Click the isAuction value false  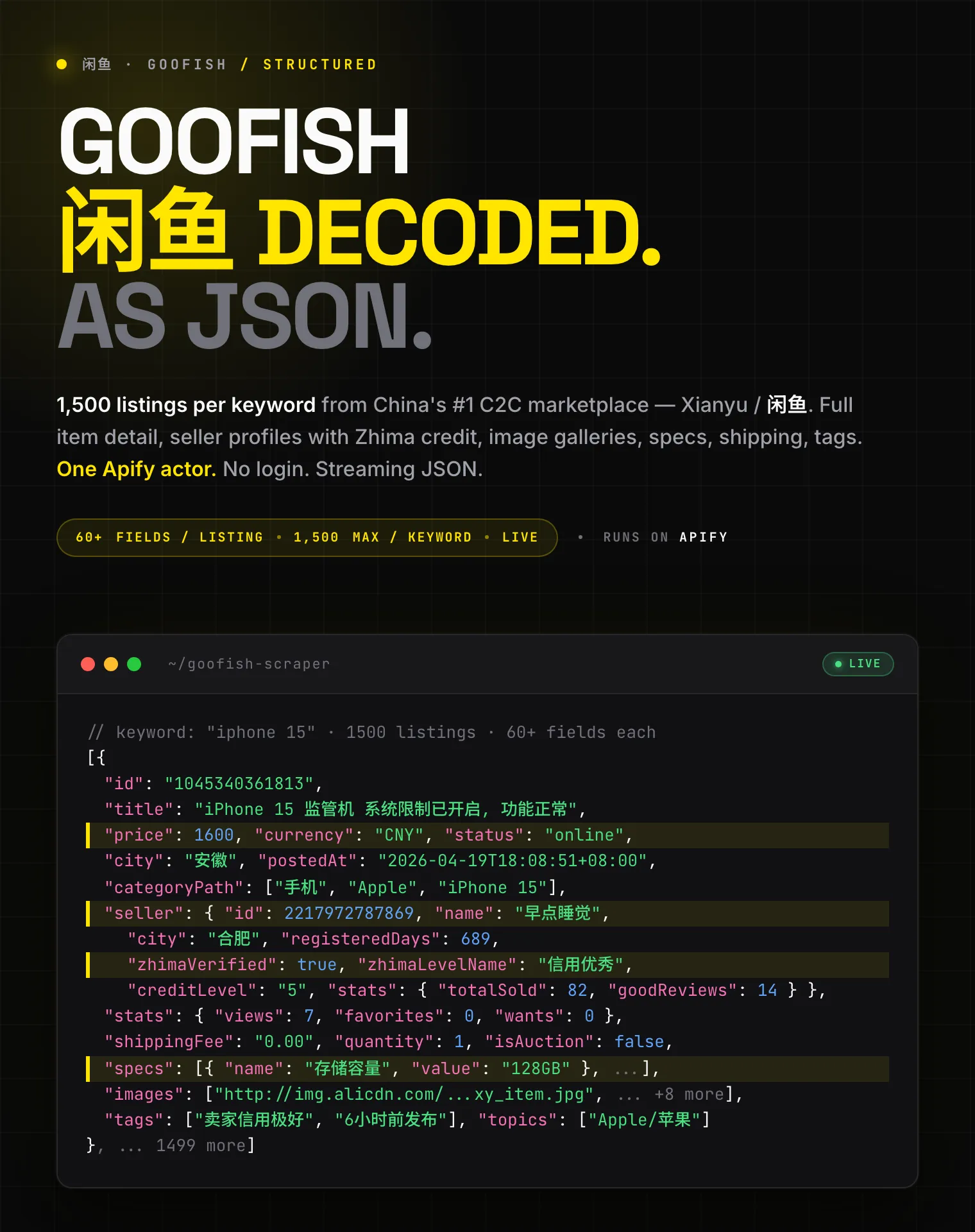(639, 1041)
